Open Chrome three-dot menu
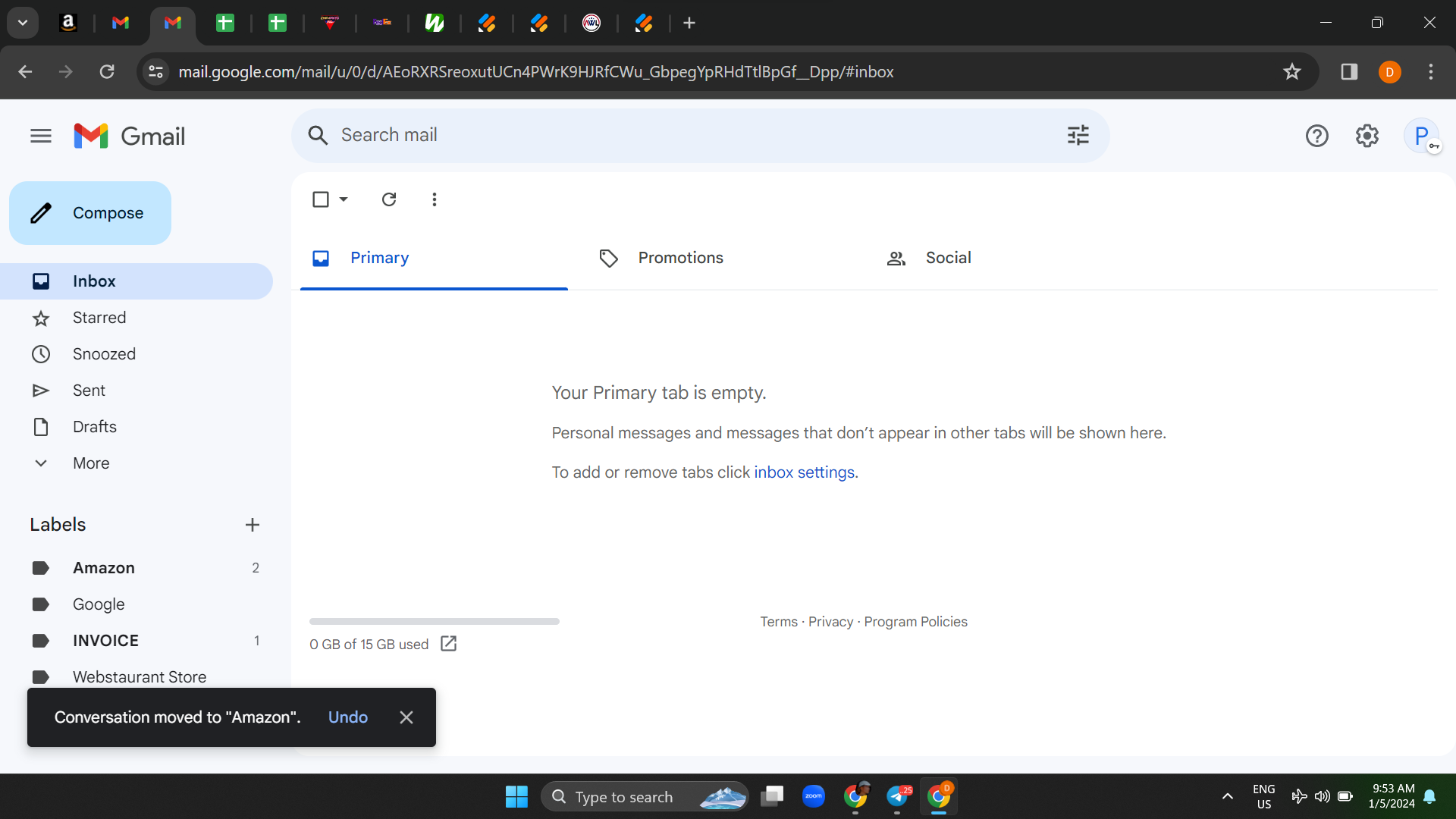 pyautogui.click(x=1431, y=72)
